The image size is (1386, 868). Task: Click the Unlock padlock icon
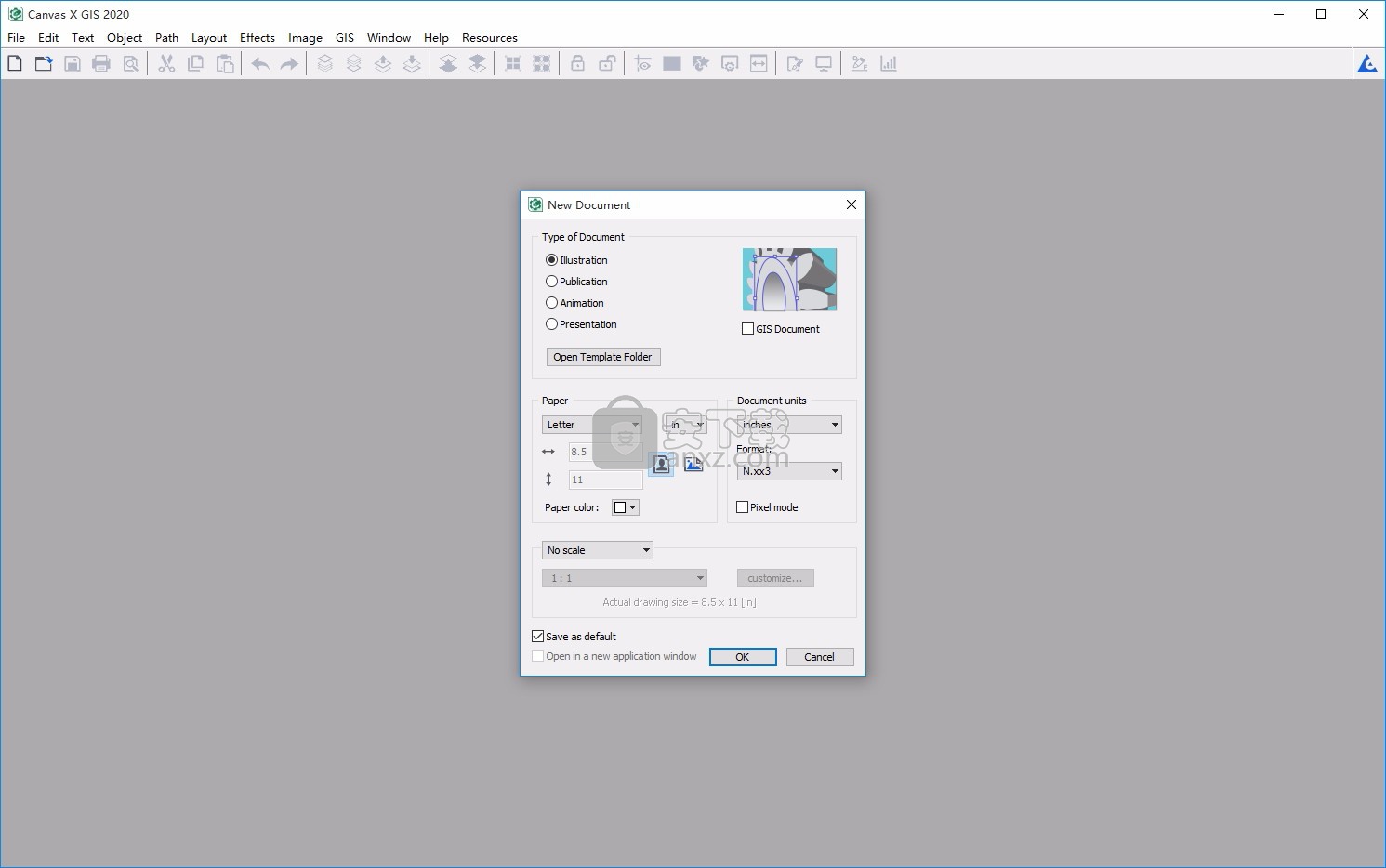coord(607,63)
